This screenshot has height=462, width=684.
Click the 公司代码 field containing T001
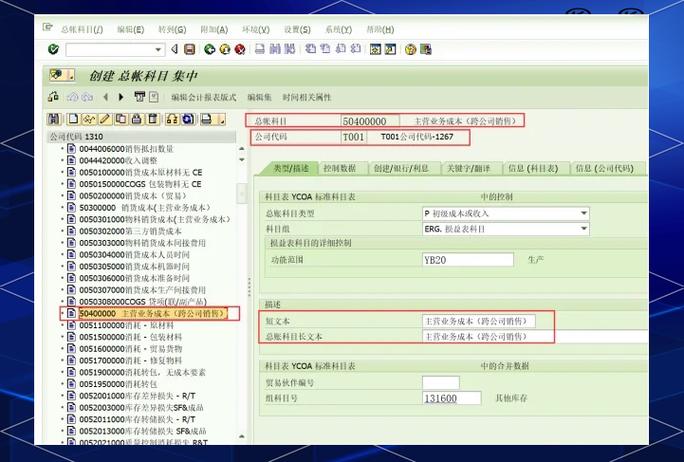tap(353, 137)
